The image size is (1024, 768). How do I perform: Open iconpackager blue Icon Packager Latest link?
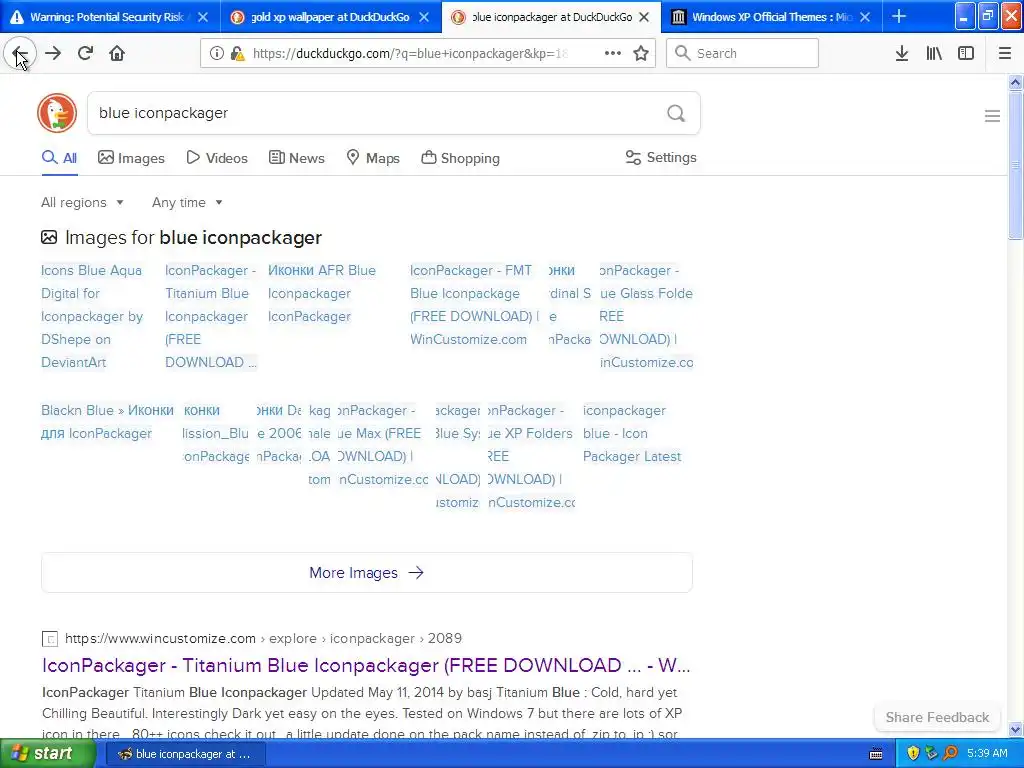coord(632,433)
